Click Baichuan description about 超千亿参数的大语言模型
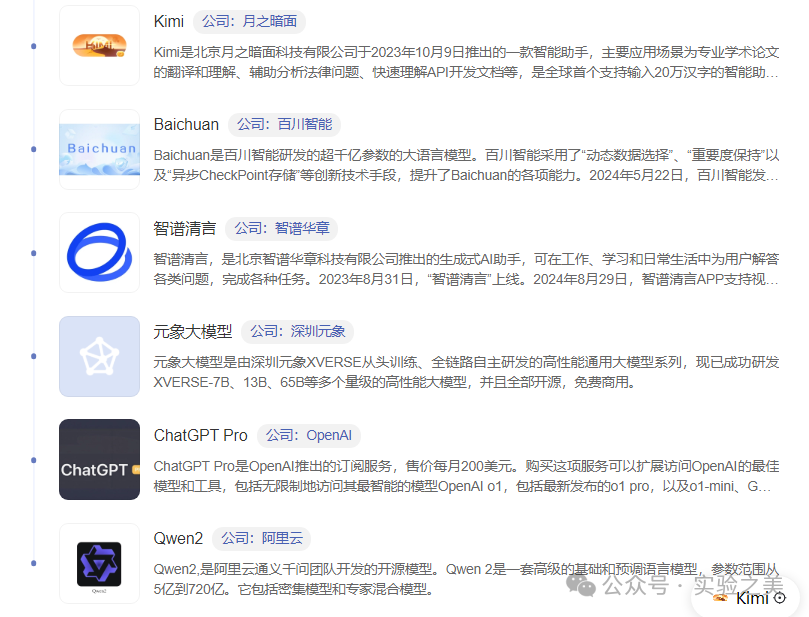Screen dimensions: 809x617 click(x=466, y=165)
